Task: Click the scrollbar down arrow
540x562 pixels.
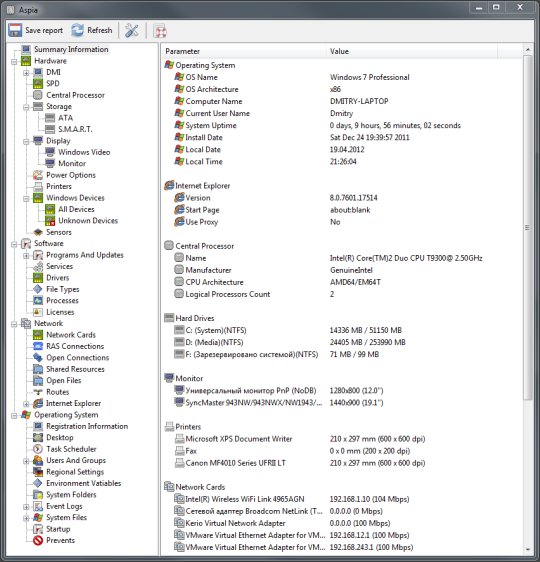Action: pos(527,549)
